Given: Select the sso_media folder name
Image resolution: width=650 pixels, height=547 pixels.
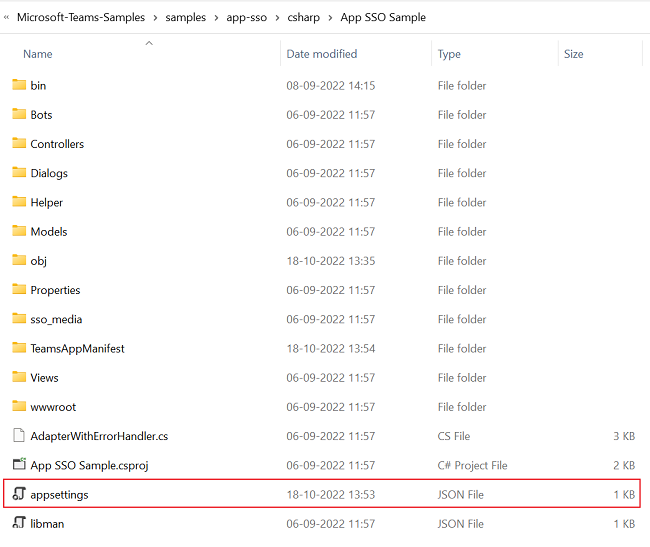Looking at the screenshot, I should 56,319.
